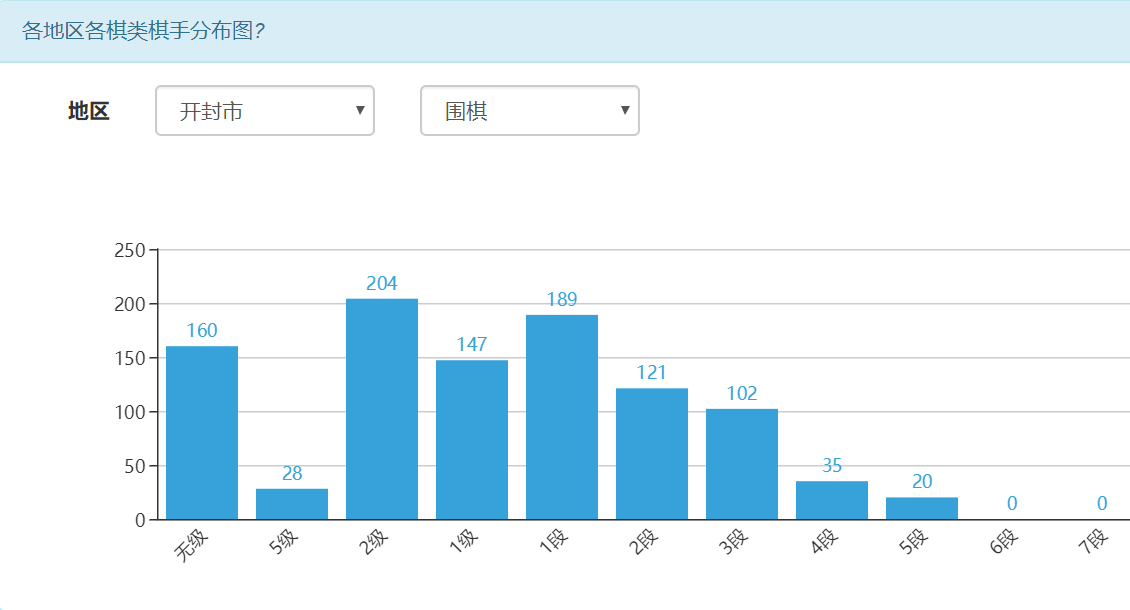
Task: Click the 各地区各棋类棋手分布图 panel heading
Action: (x=143, y=31)
